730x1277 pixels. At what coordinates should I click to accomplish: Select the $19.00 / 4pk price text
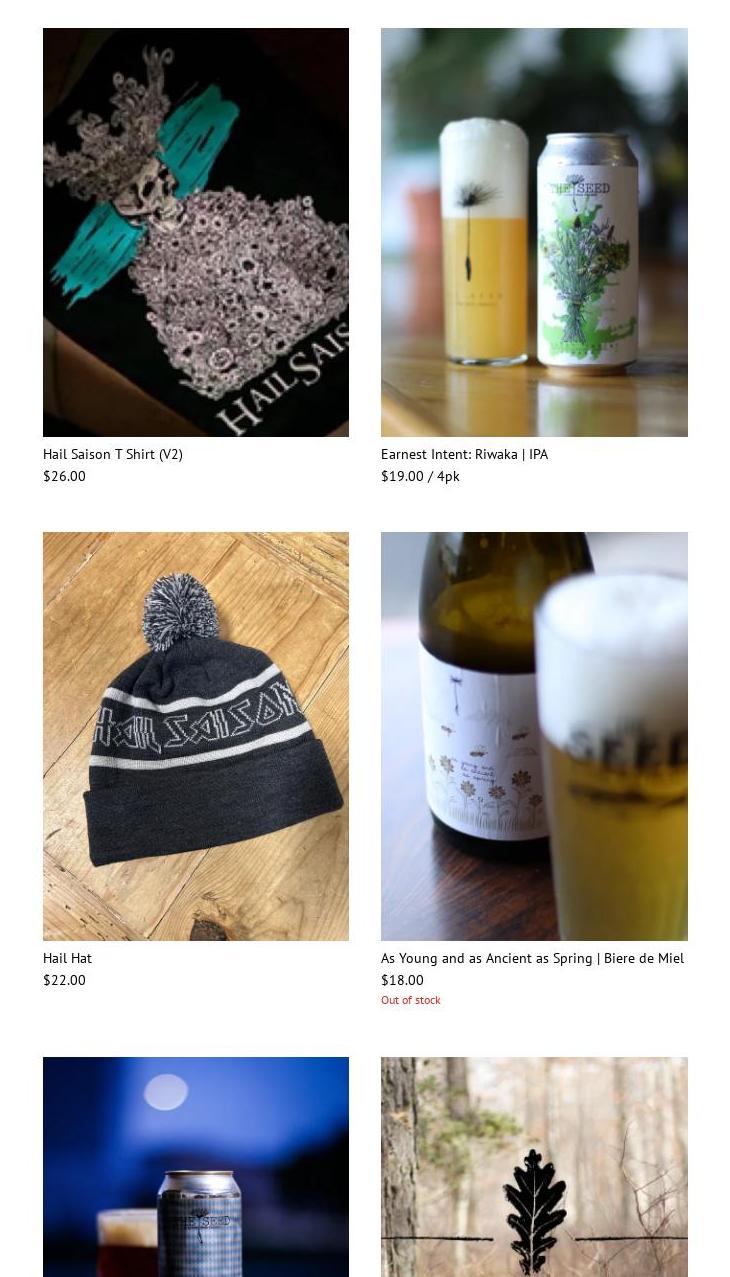click(x=420, y=476)
